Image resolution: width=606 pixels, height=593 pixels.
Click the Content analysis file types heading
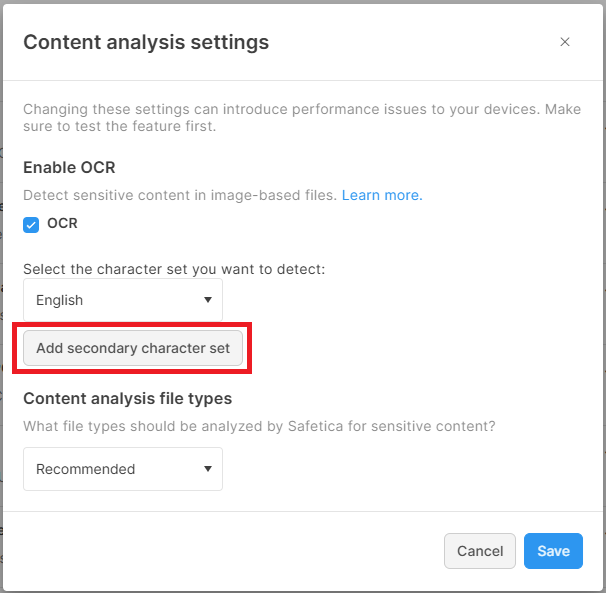pos(127,398)
